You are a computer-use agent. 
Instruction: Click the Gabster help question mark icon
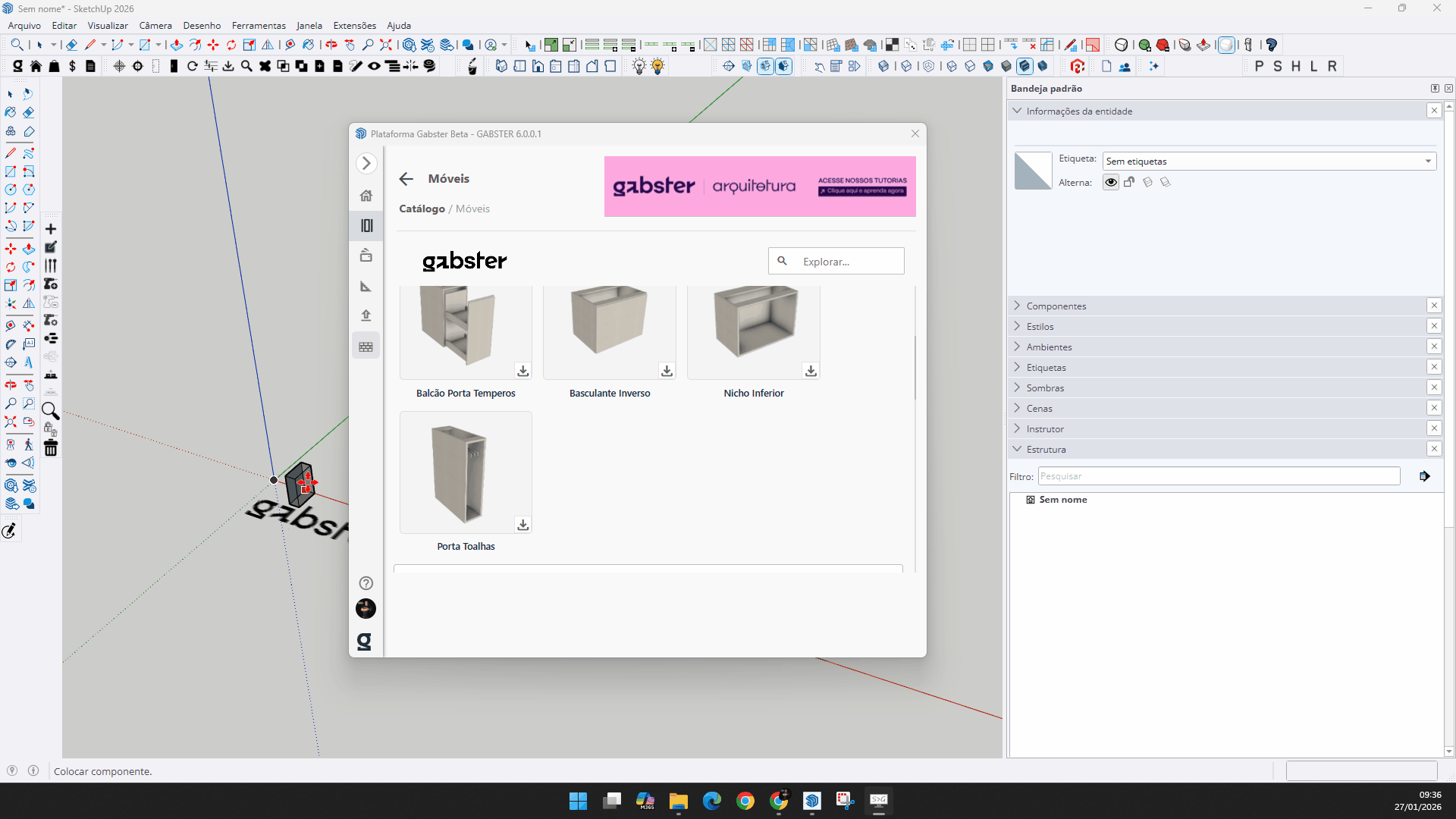(366, 583)
